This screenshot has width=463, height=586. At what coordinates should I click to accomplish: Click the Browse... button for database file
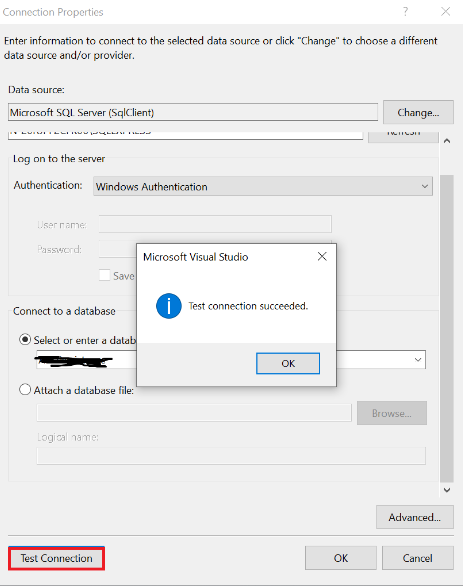tap(392, 413)
